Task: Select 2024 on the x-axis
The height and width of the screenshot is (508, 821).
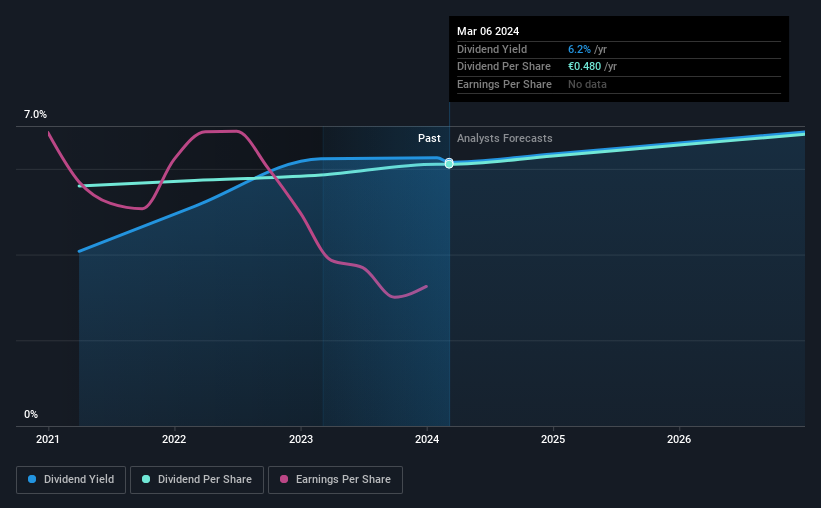Action: (x=427, y=439)
